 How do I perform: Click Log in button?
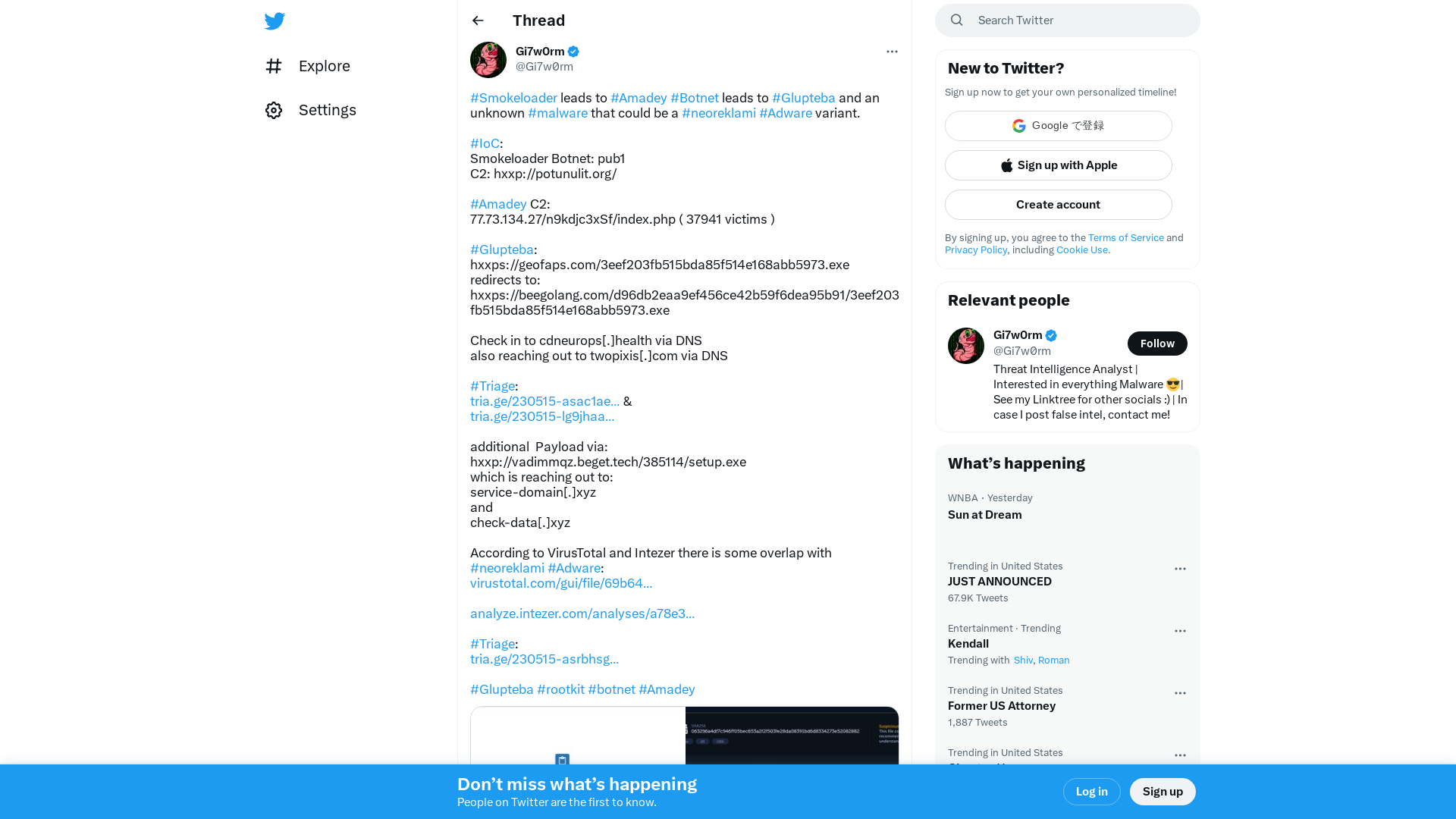tap(1091, 791)
